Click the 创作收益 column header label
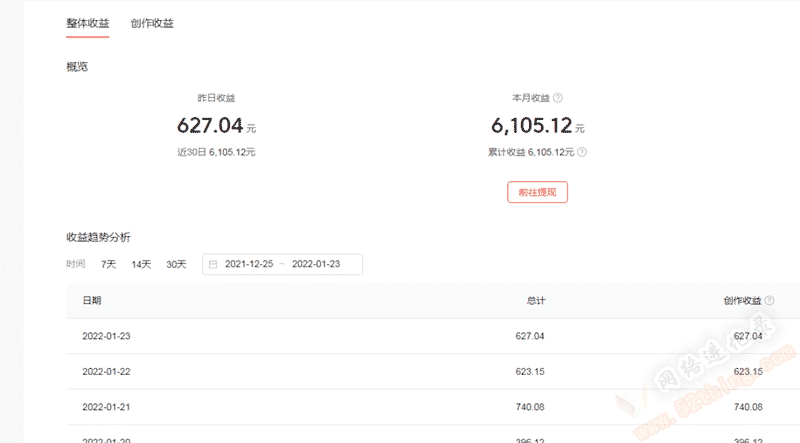Image resolution: width=800 pixels, height=443 pixels. (742, 301)
